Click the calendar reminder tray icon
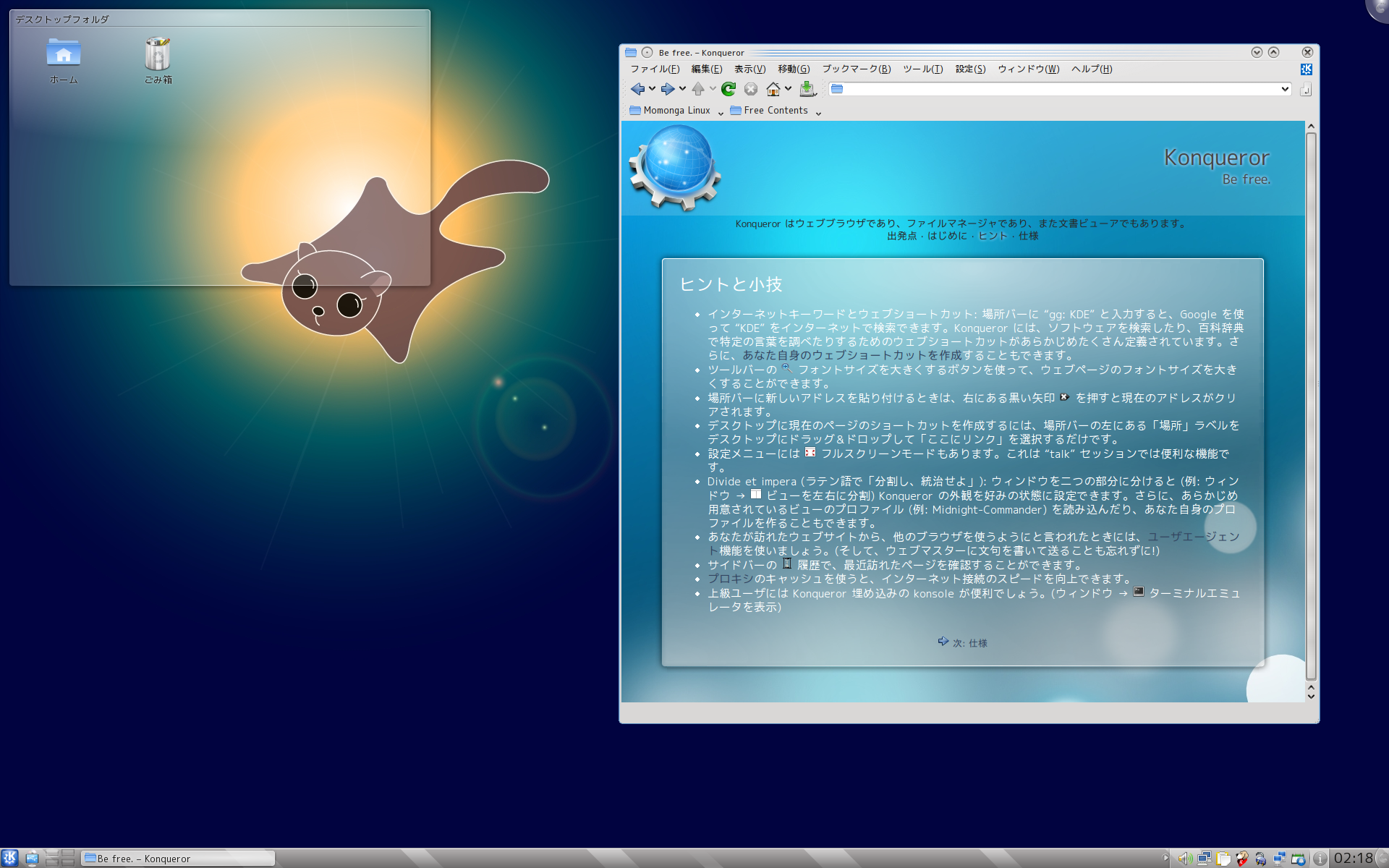The width and height of the screenshot is (1389, 868). click(1299, 859)
